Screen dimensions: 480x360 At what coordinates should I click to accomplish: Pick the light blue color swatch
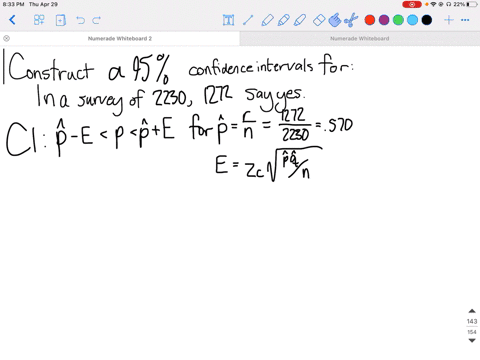tap(412, 20)
